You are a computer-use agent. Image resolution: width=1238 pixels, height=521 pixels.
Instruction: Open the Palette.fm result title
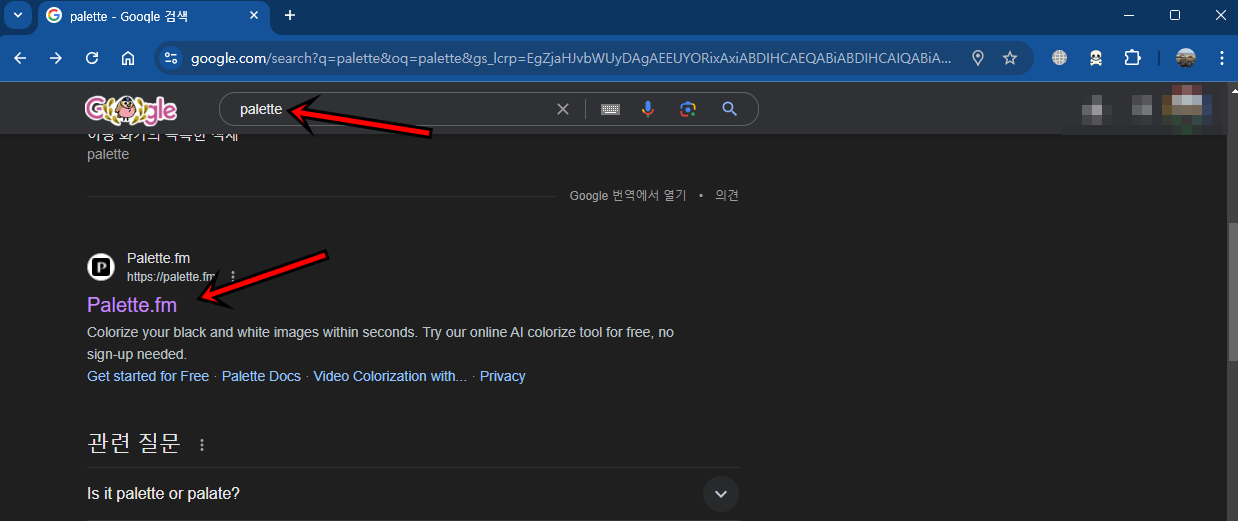click(132, 305)
